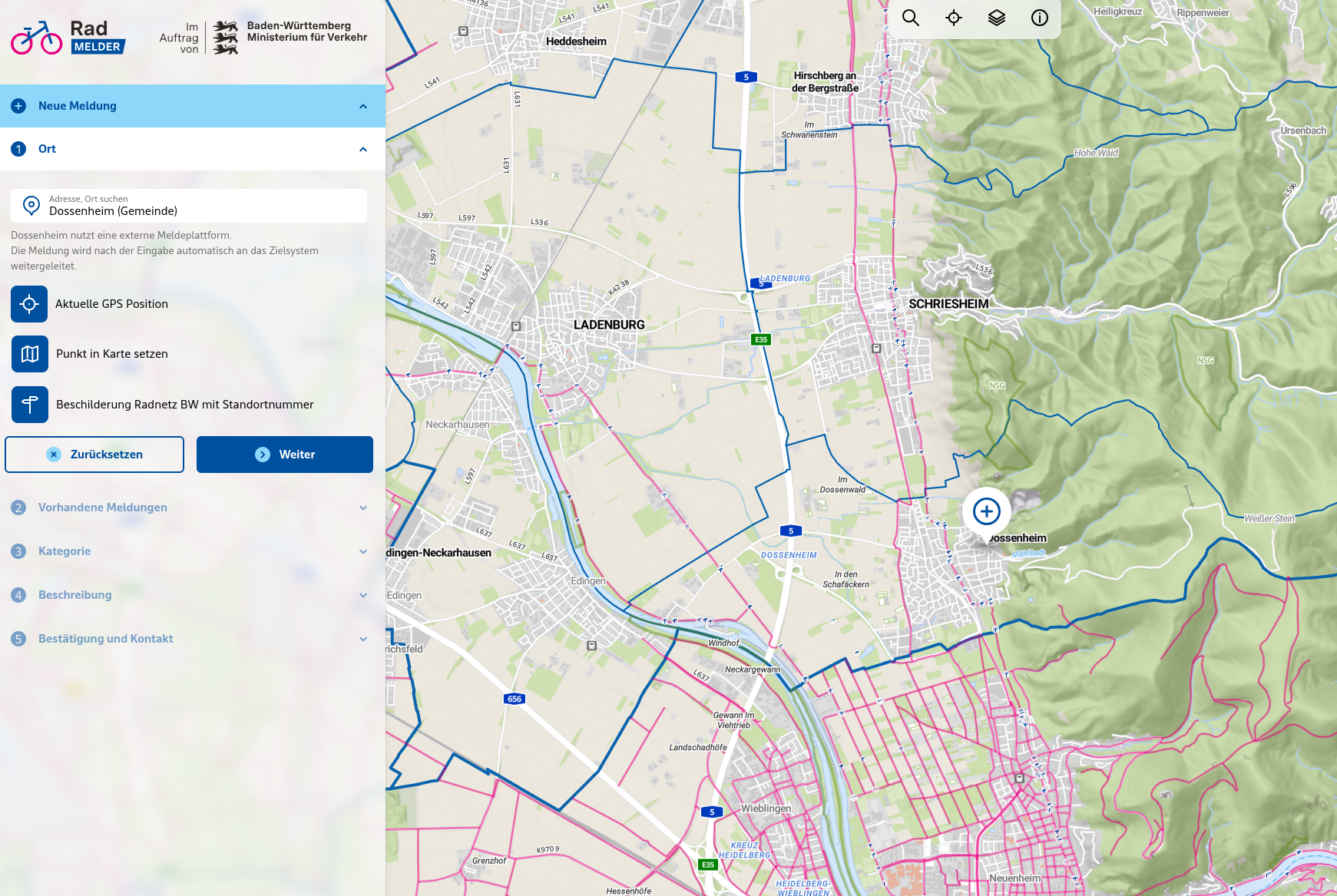Click the locate-me crosshair icon on map

point(953,18)
